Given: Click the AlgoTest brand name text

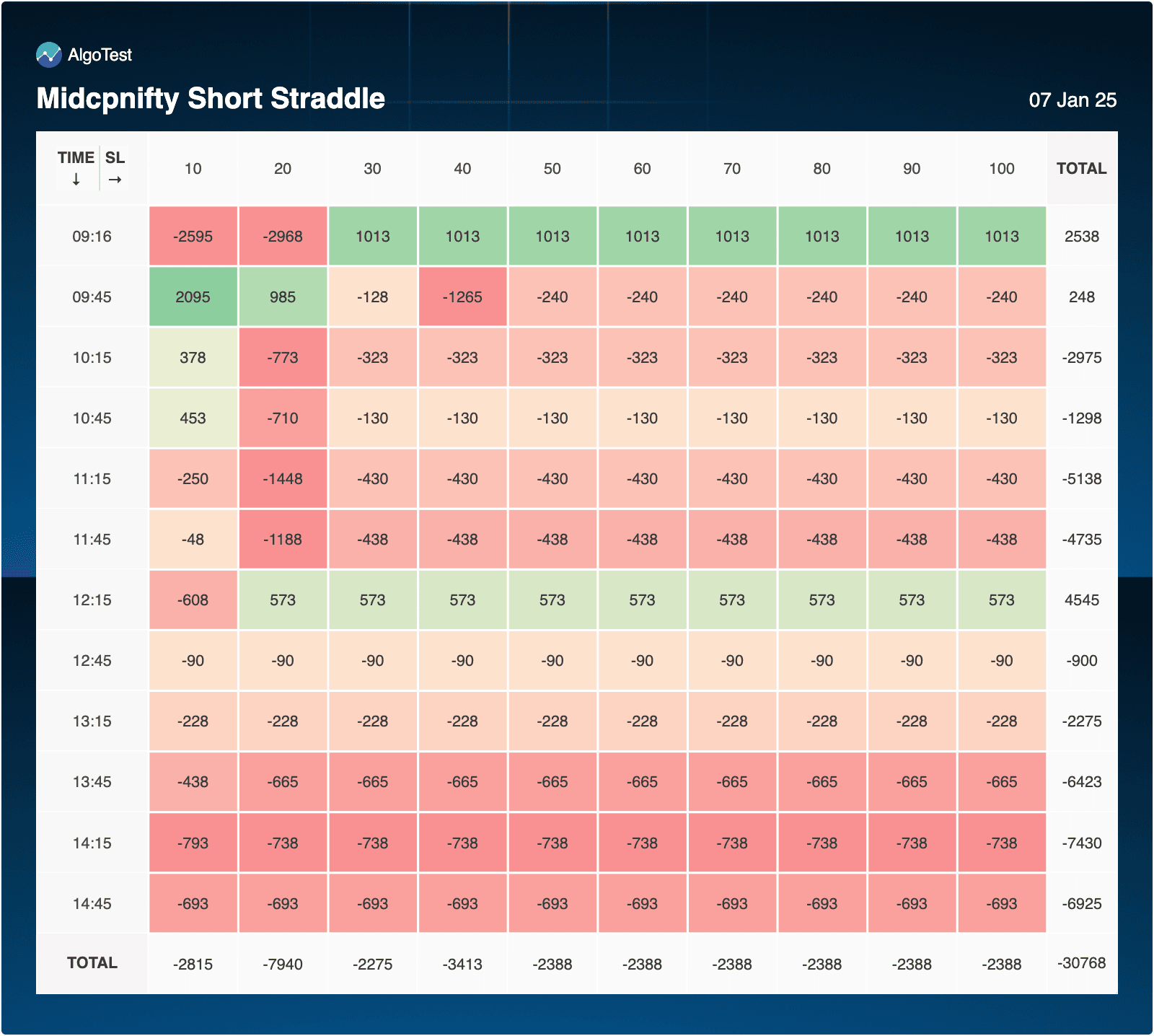Looking at the screenshot, I should pyautogui.click(x=100, y=55).
